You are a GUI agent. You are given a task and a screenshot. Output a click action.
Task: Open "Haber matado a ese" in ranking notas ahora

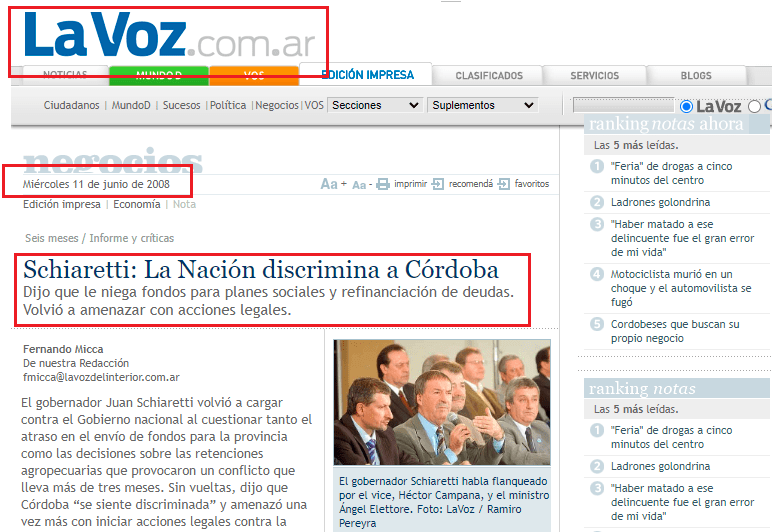coord(682,238)
